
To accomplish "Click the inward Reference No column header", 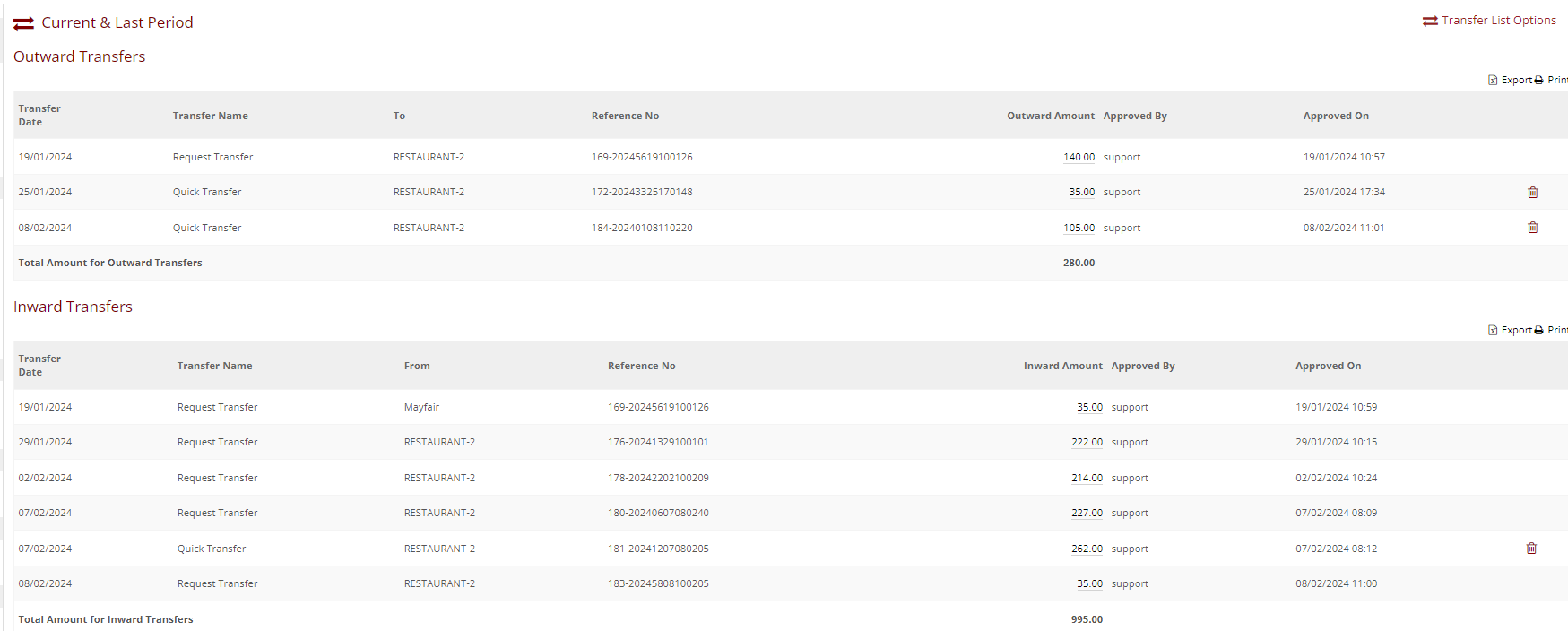I will tap(641, 366).
